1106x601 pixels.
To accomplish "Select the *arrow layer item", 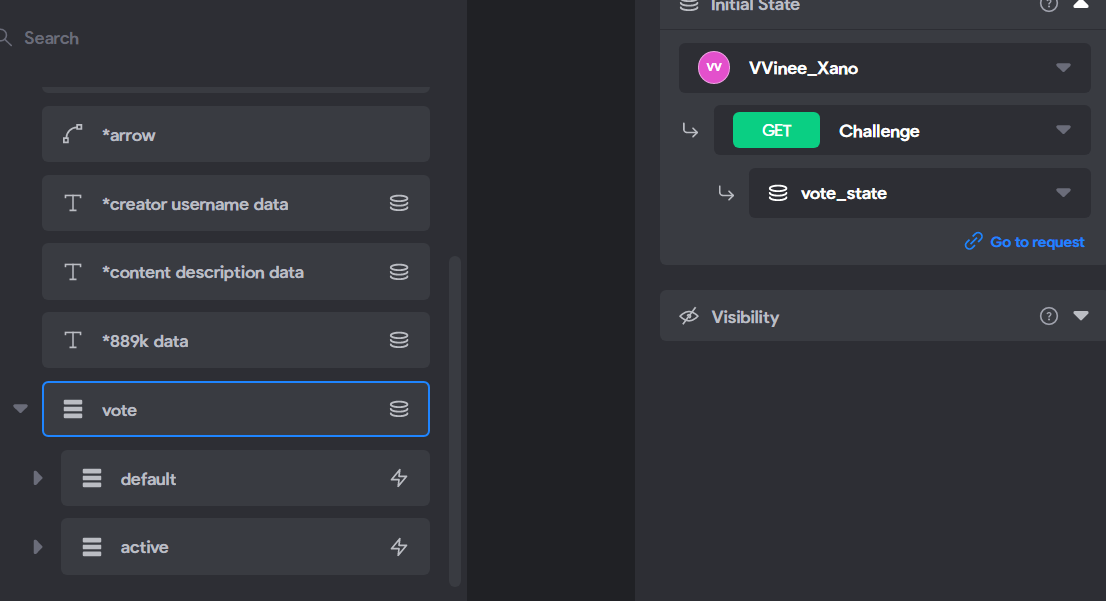I will pos(236,134).
